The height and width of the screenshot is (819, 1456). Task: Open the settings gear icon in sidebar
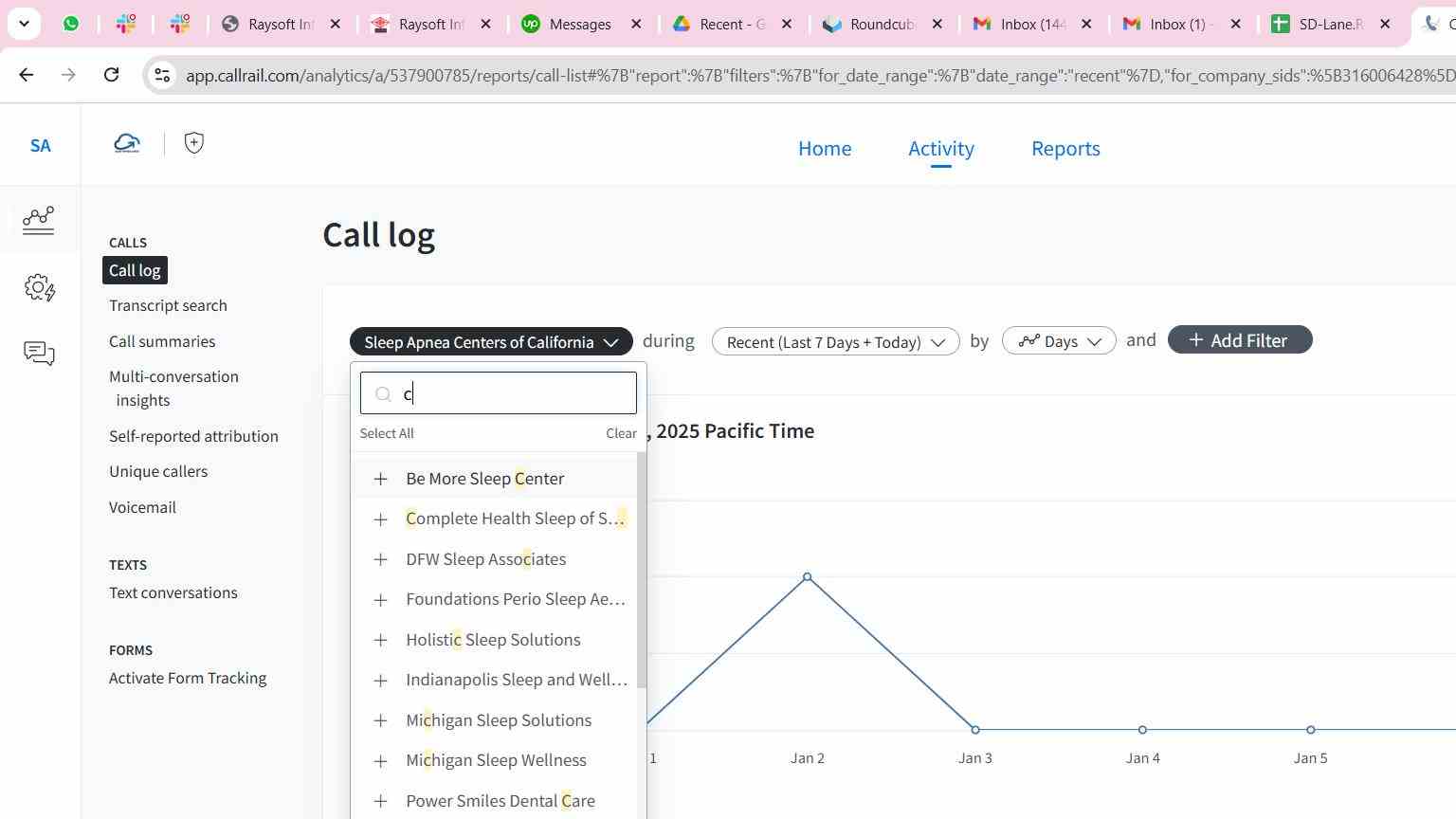tap(39, 288)
